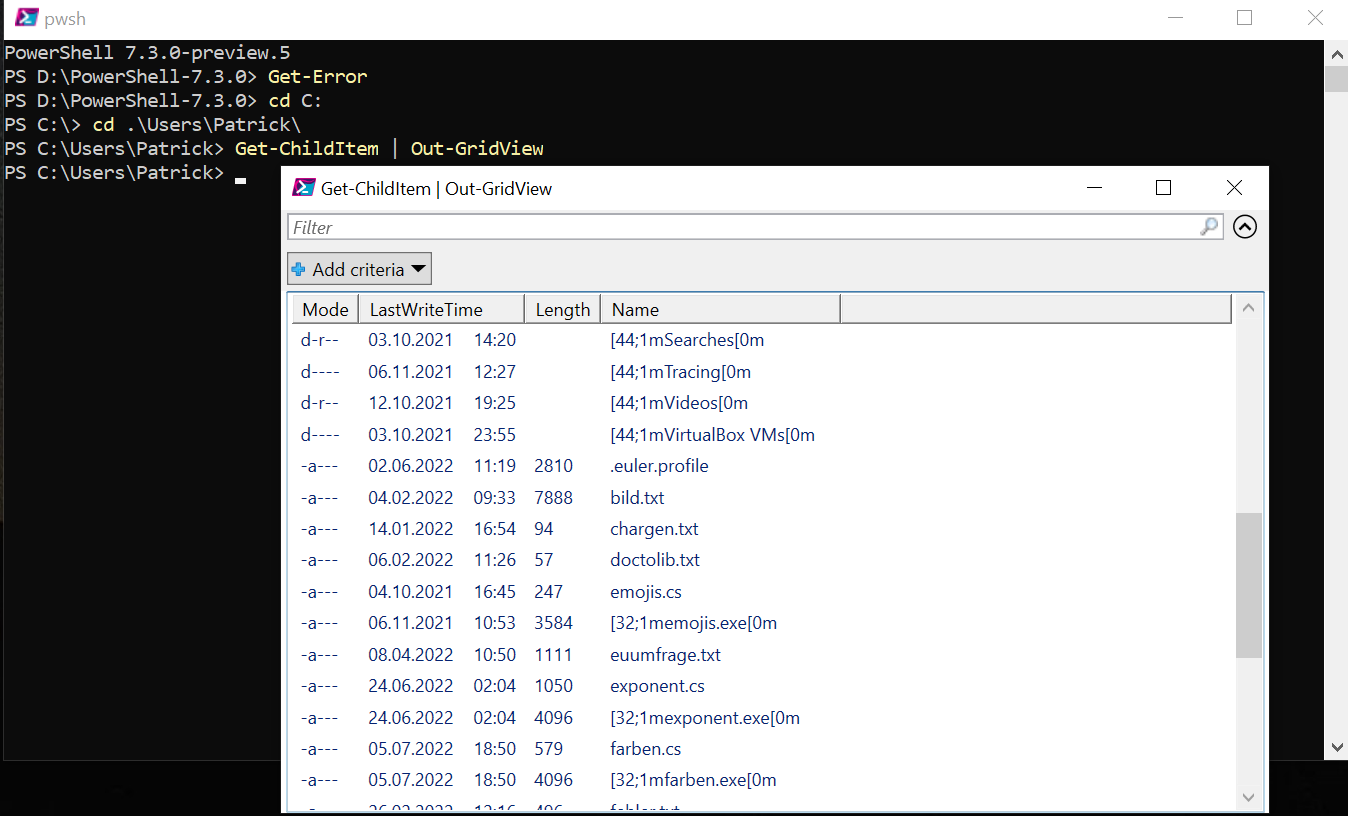
Task: Click the up arrow on the terminal scrollbar
Action: pyautogui.click(x=1337, y=54)
